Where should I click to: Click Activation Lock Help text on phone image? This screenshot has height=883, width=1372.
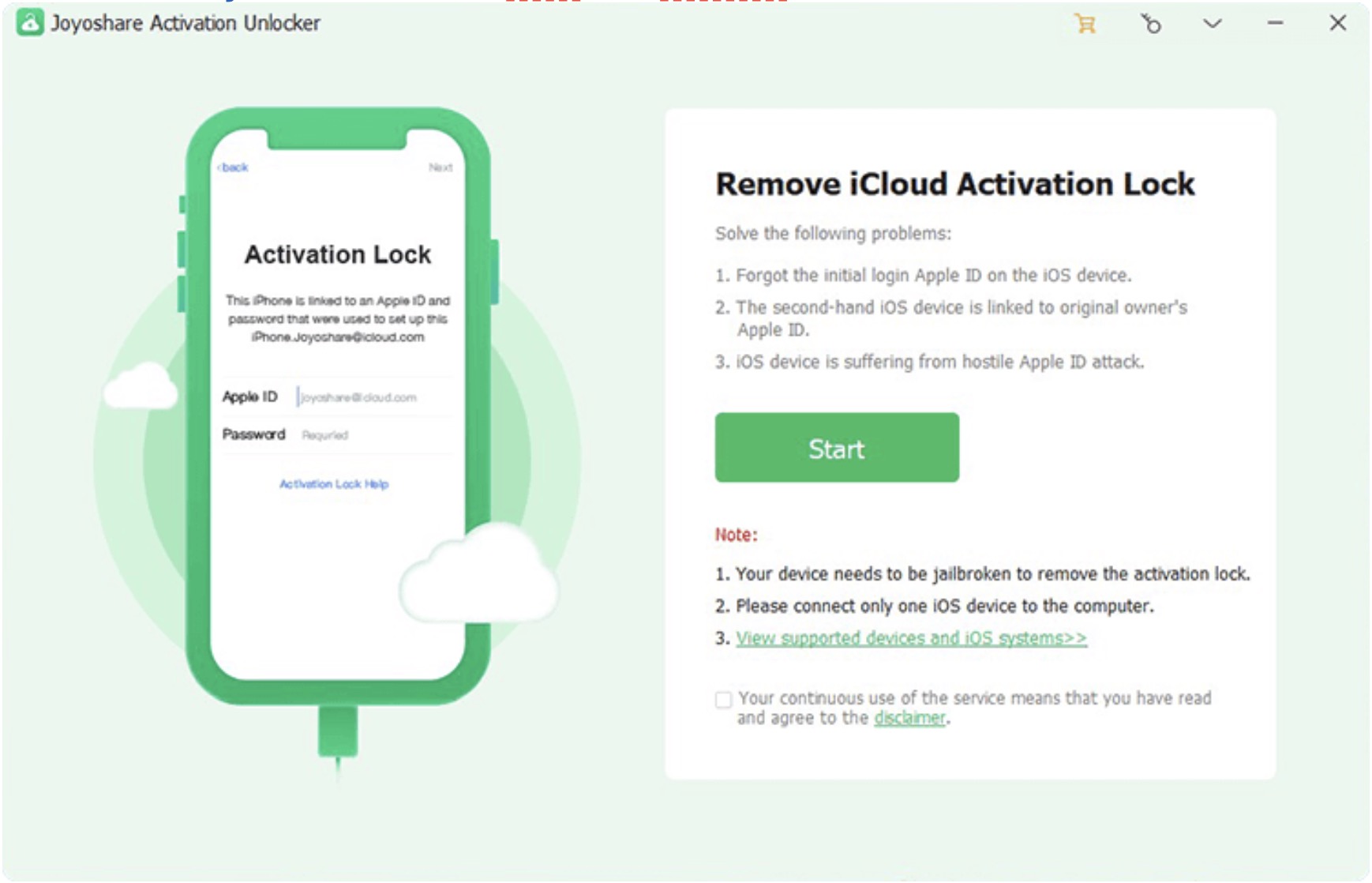(334, 484)
